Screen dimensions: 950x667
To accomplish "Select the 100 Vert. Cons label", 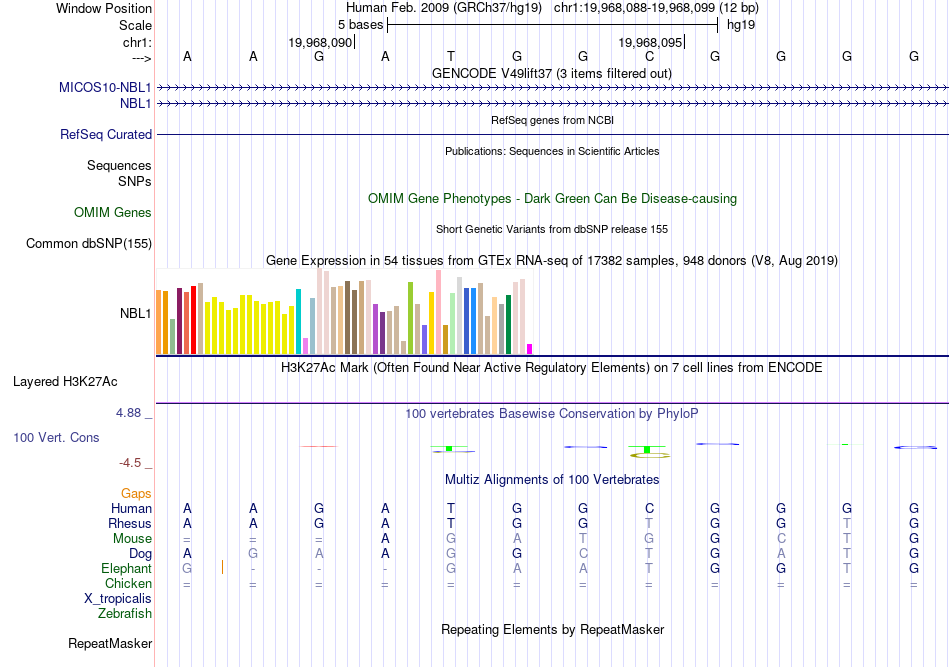I will point(56,437).
